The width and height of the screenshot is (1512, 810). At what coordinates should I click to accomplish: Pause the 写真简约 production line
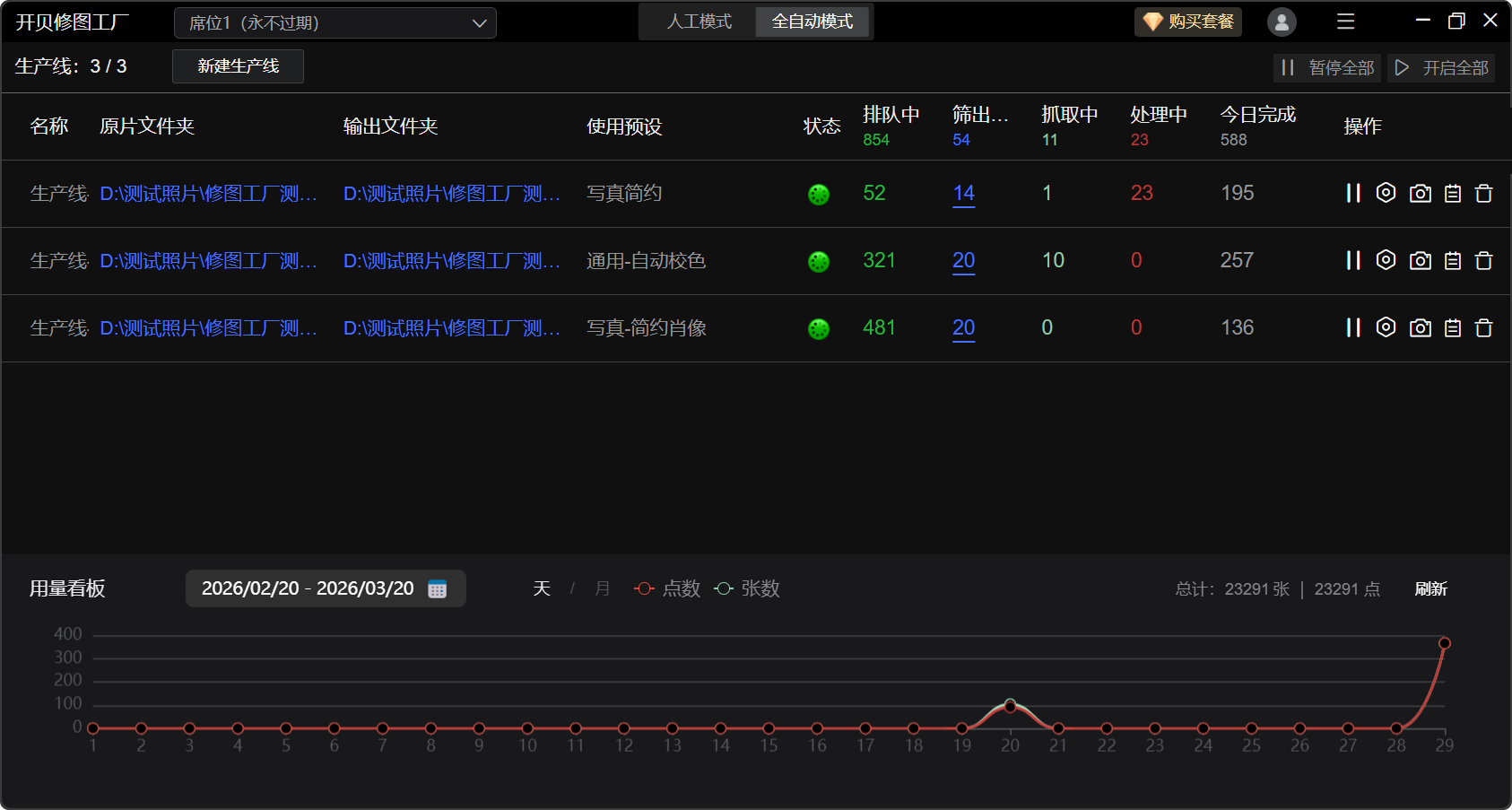(x=1353, y=194)
